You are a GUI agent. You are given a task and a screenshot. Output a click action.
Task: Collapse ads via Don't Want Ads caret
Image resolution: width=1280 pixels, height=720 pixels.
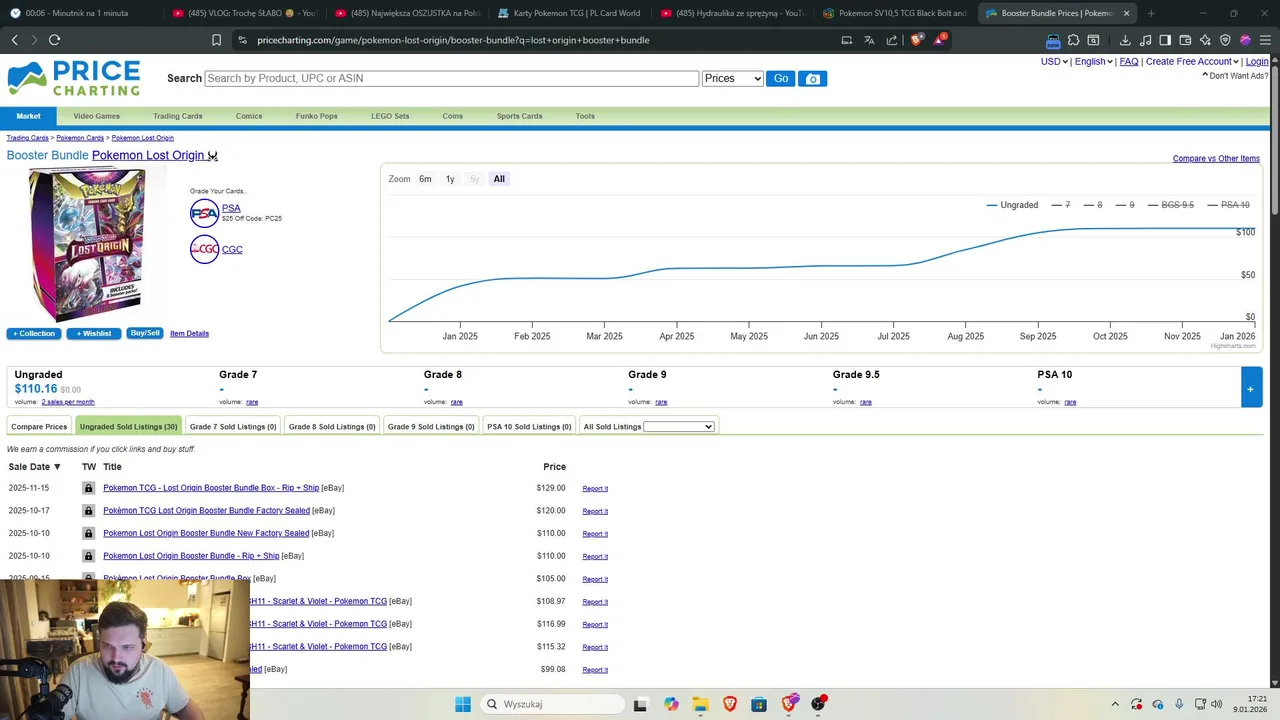tap(1205, 76)
